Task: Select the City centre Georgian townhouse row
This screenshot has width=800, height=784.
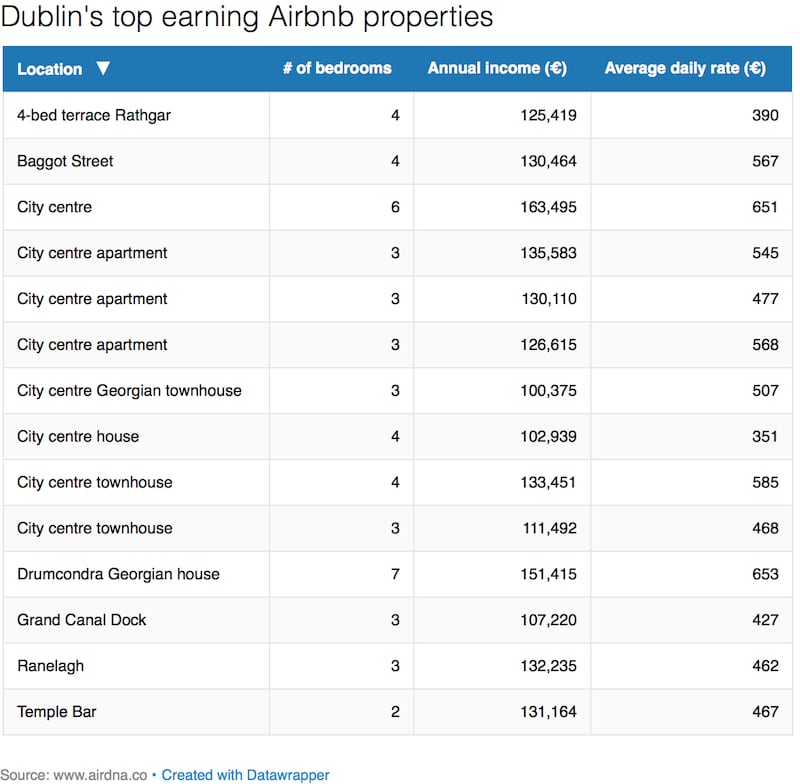Action: point(129,390)
